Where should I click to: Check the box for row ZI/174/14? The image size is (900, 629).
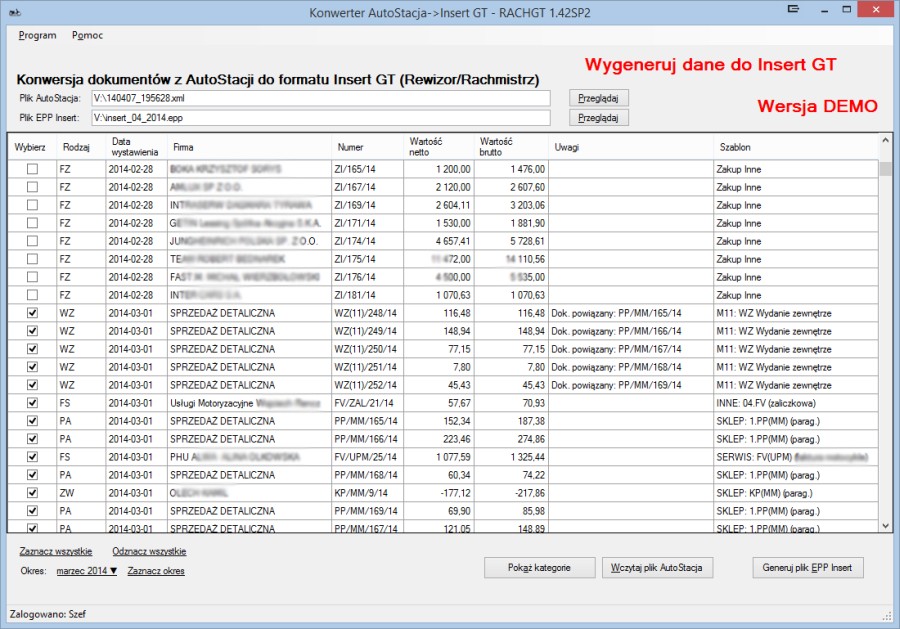tap(32, 241)
